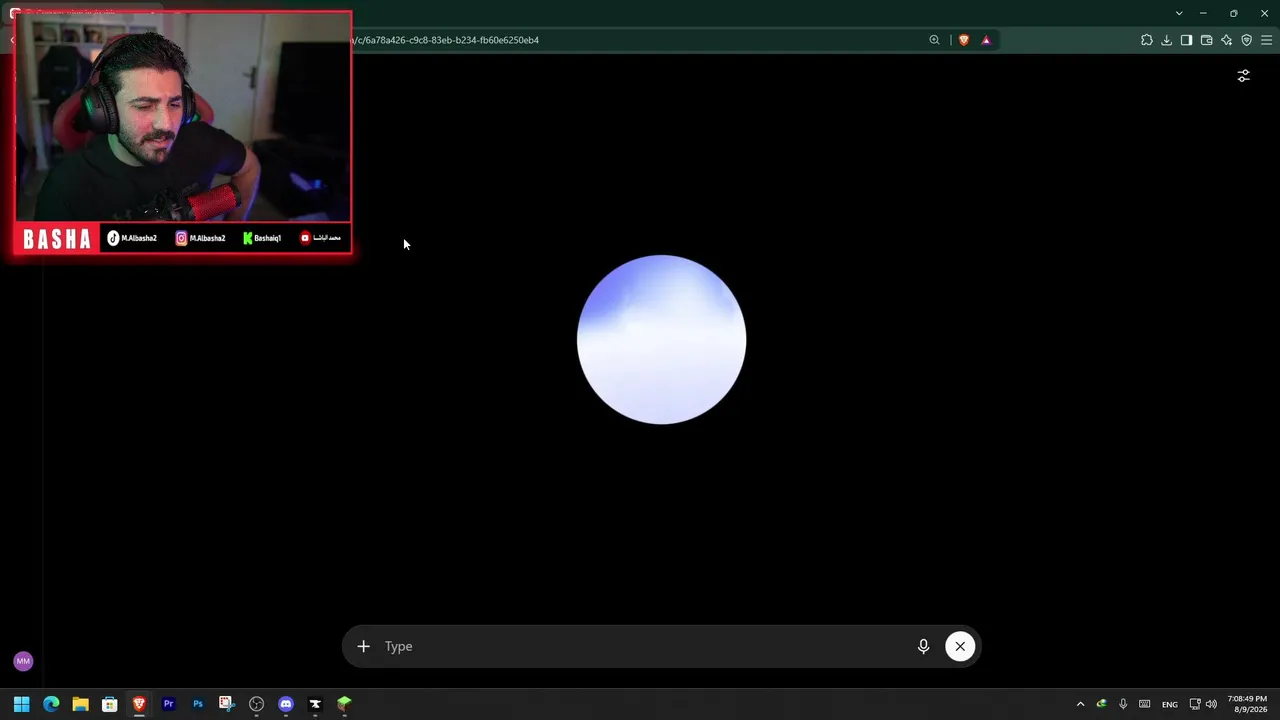Click the page URL in address bar

click(446, 40)
